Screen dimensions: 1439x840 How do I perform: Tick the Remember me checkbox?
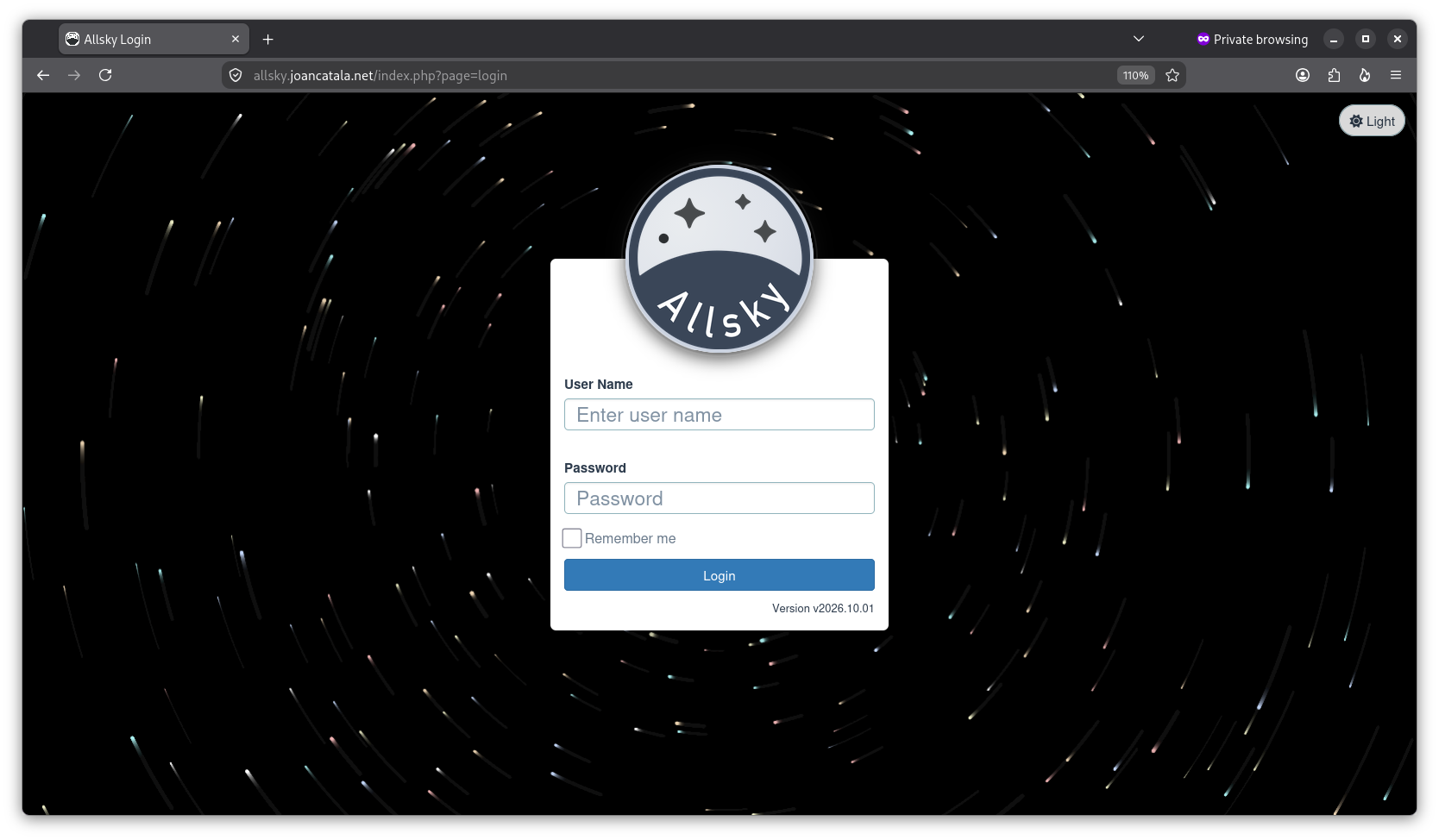(572, 538)
